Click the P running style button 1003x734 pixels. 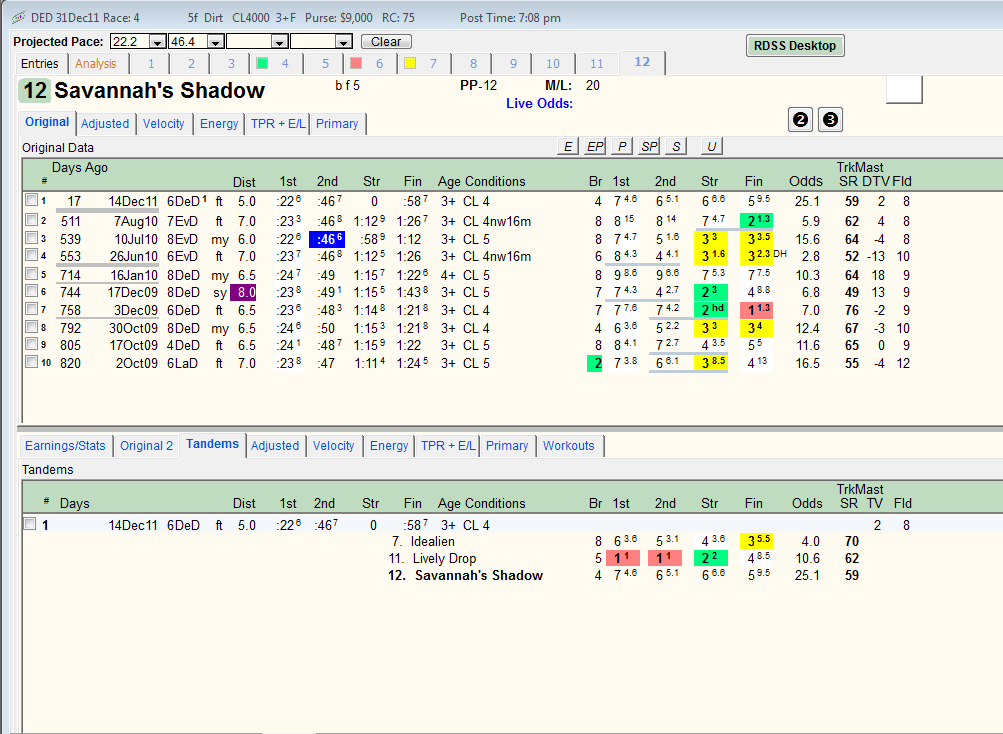622,147
